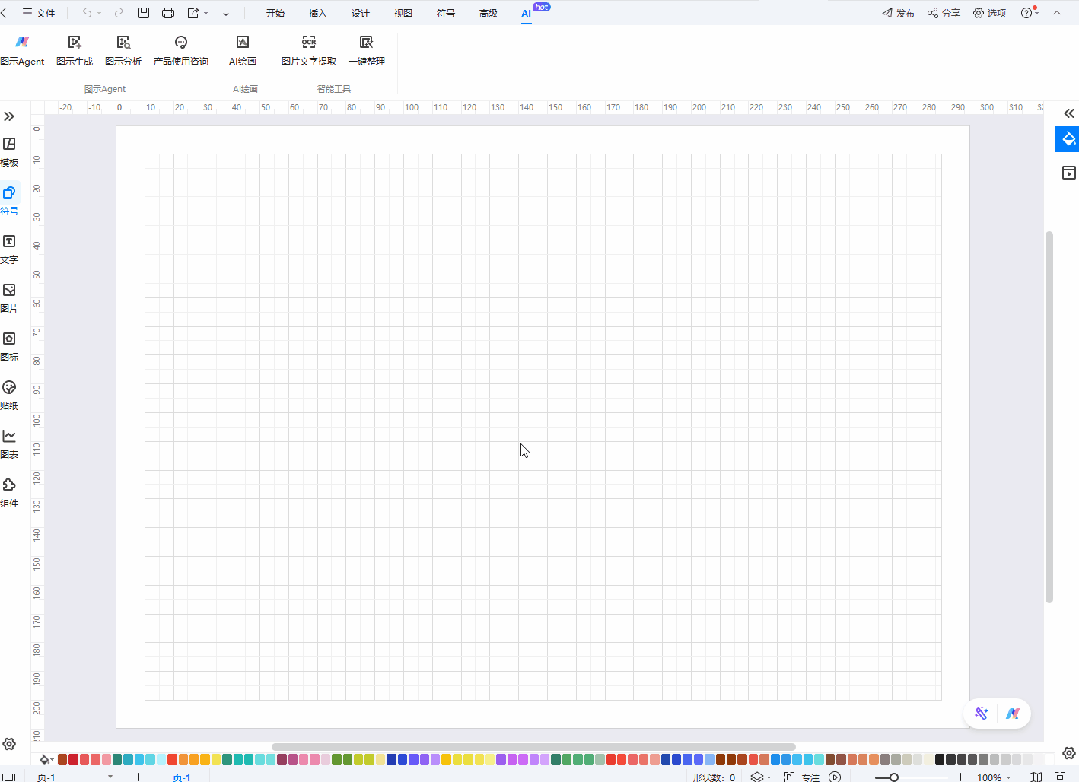Open the 符号 symbols panel in the sidebar
Screen dimensions: 1079x782
10,200
